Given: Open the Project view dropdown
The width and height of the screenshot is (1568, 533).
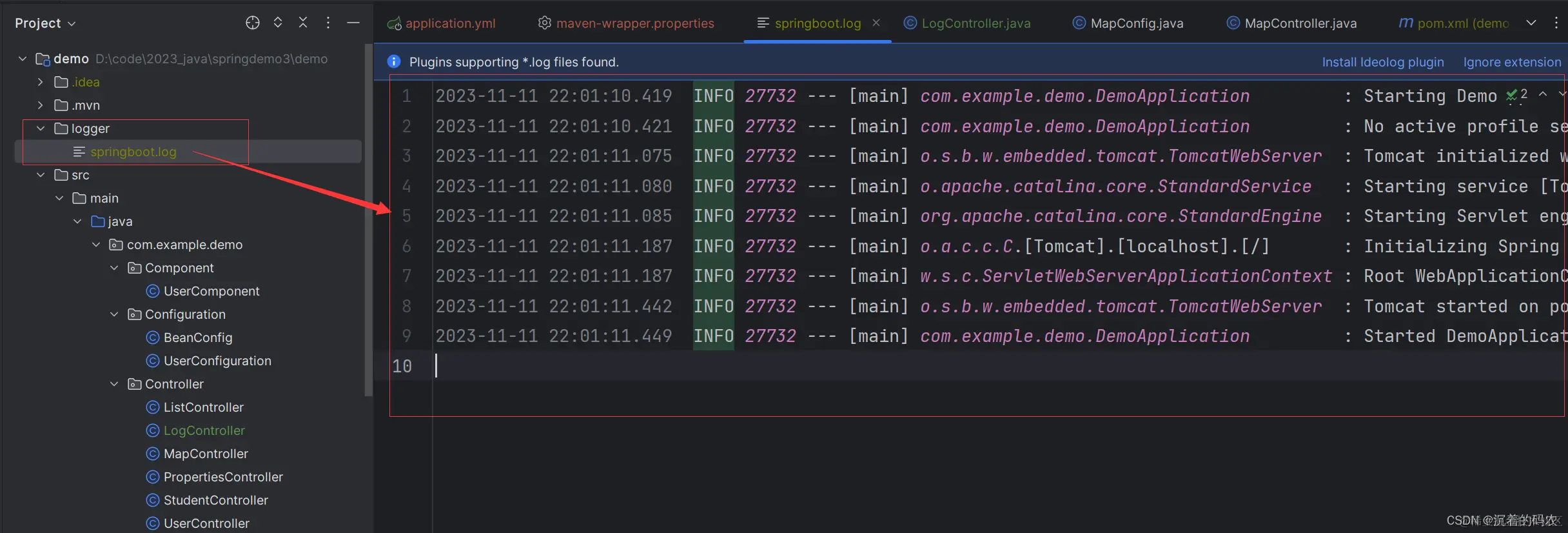Looking at the screenshot, I should (x=45, y=23).
